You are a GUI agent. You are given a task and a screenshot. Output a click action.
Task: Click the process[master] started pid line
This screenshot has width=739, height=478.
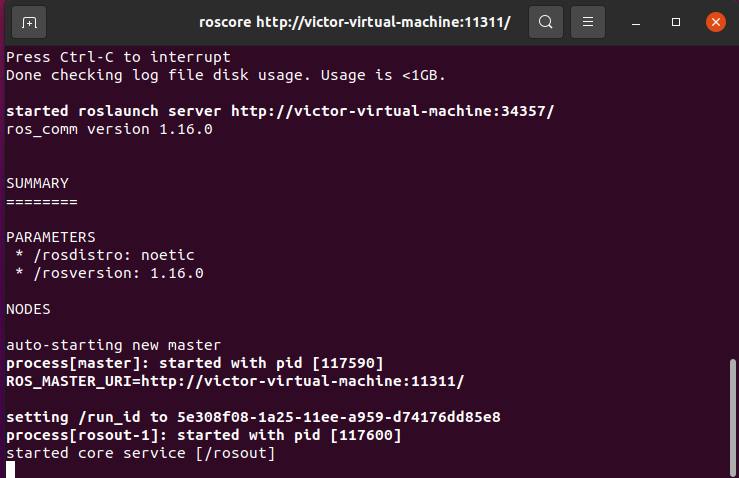(195, 363)
